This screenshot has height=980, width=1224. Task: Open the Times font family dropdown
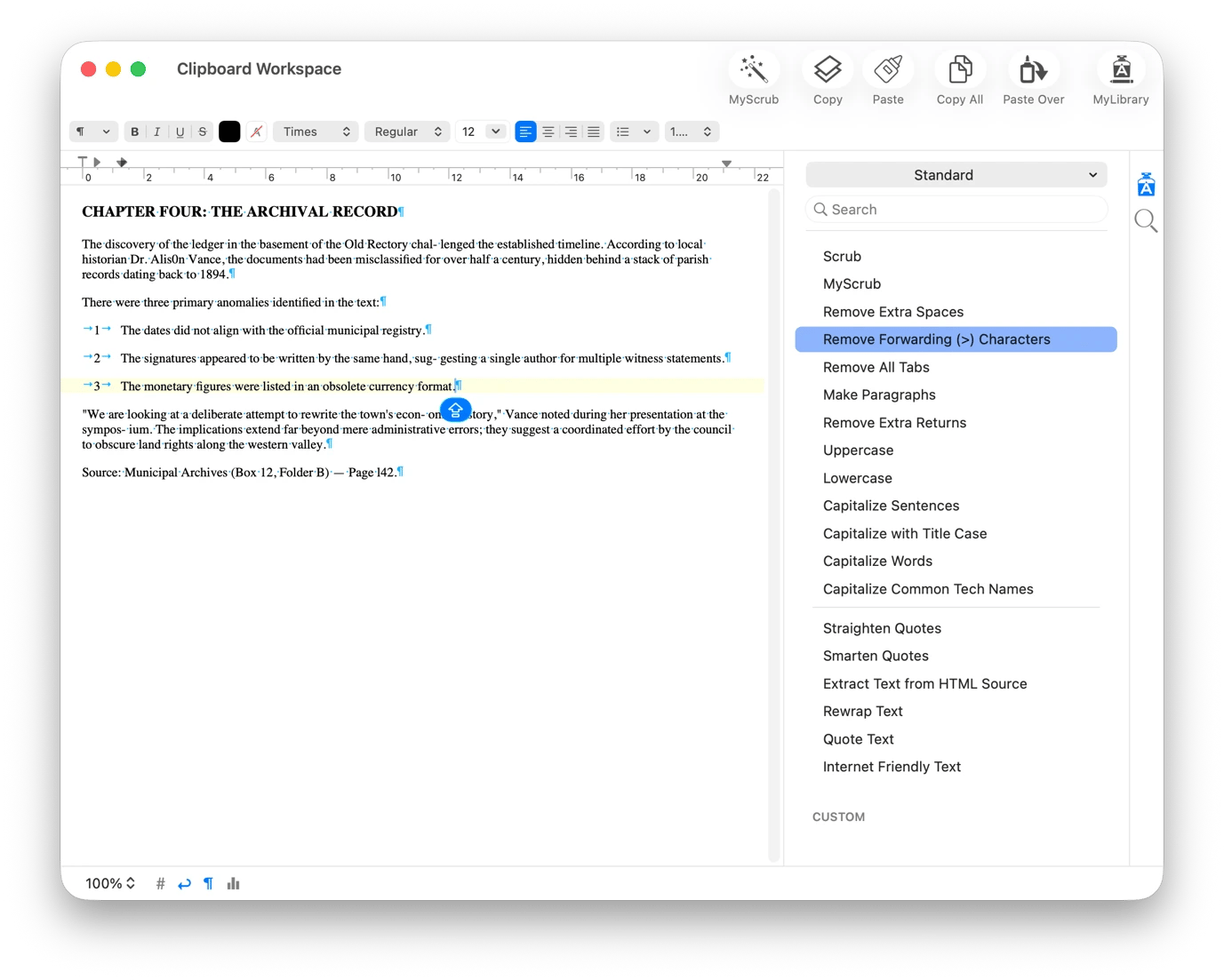click(x=316, y=131)
